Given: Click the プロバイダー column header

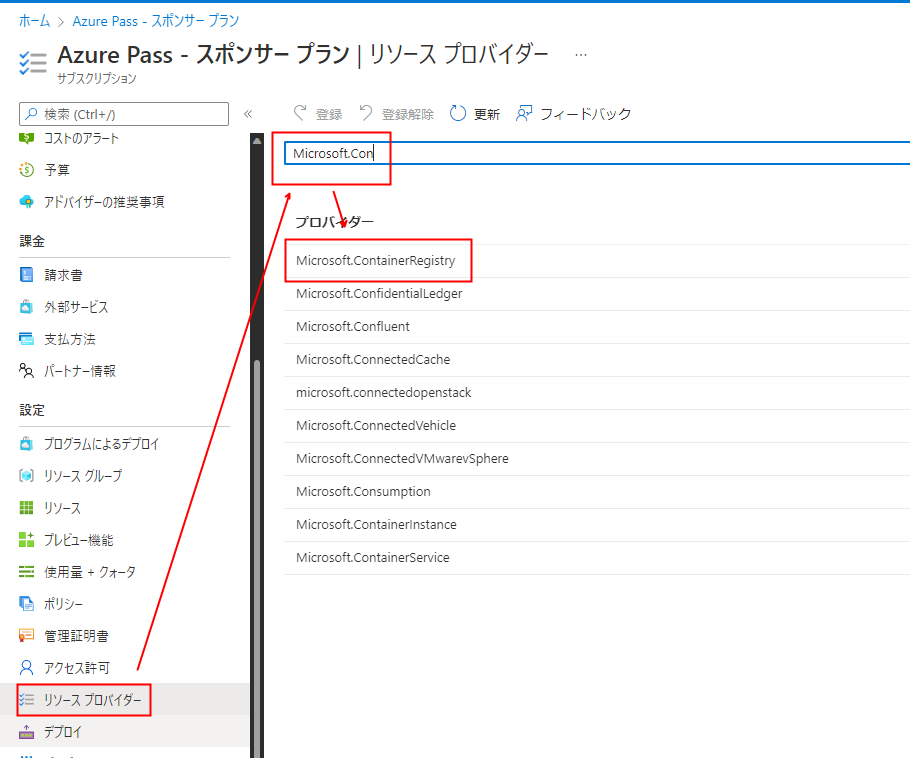Looking at the screenshot, I should click(334, 222).
